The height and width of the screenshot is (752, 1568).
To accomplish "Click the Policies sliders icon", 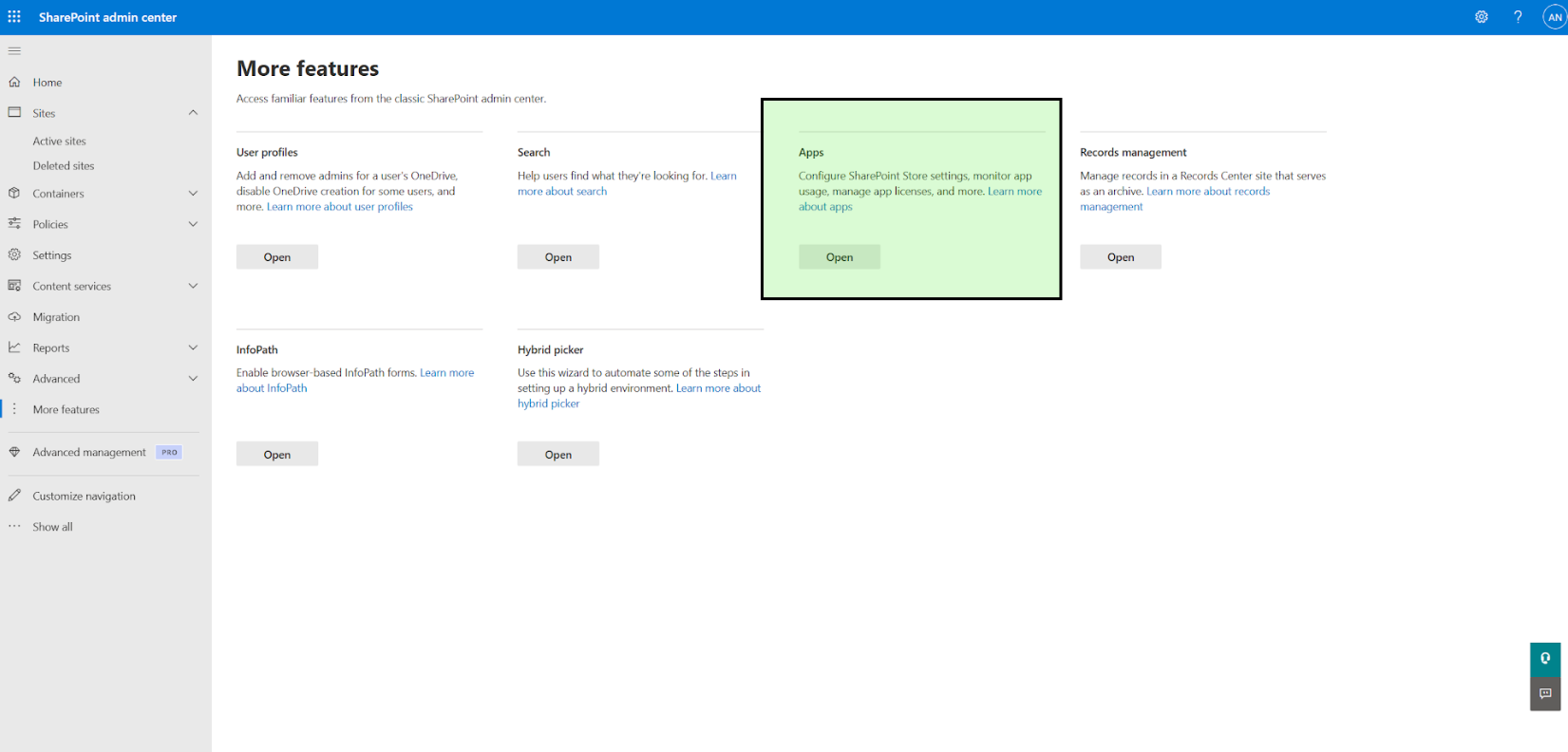I will click(x=14, y=224).
